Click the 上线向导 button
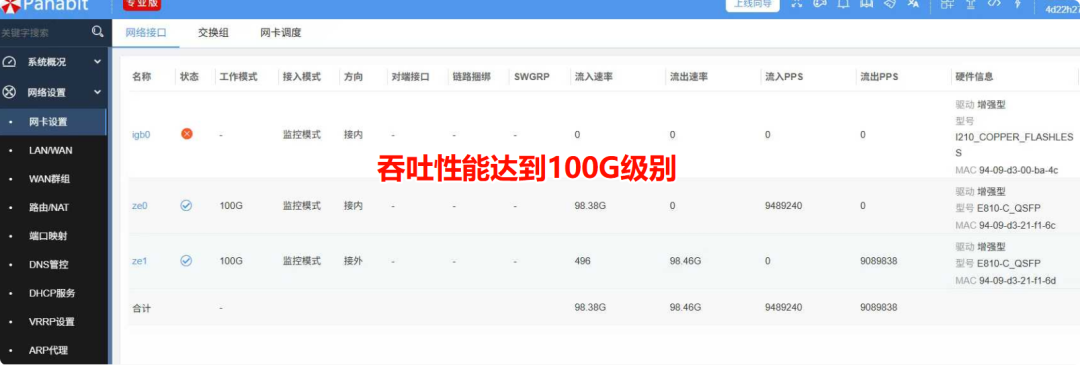The height and width of the screenshot is (365, 1080). point(752,5)
